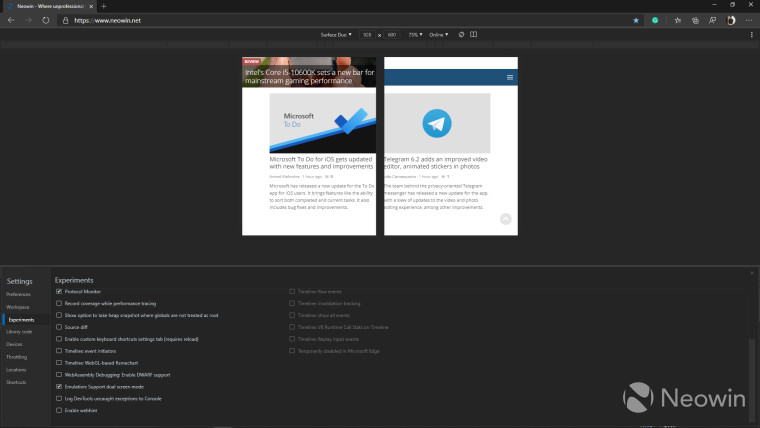Open the Microsoft To Do article headline
Viewport: 760px width, 428px height.
(321, 162)
